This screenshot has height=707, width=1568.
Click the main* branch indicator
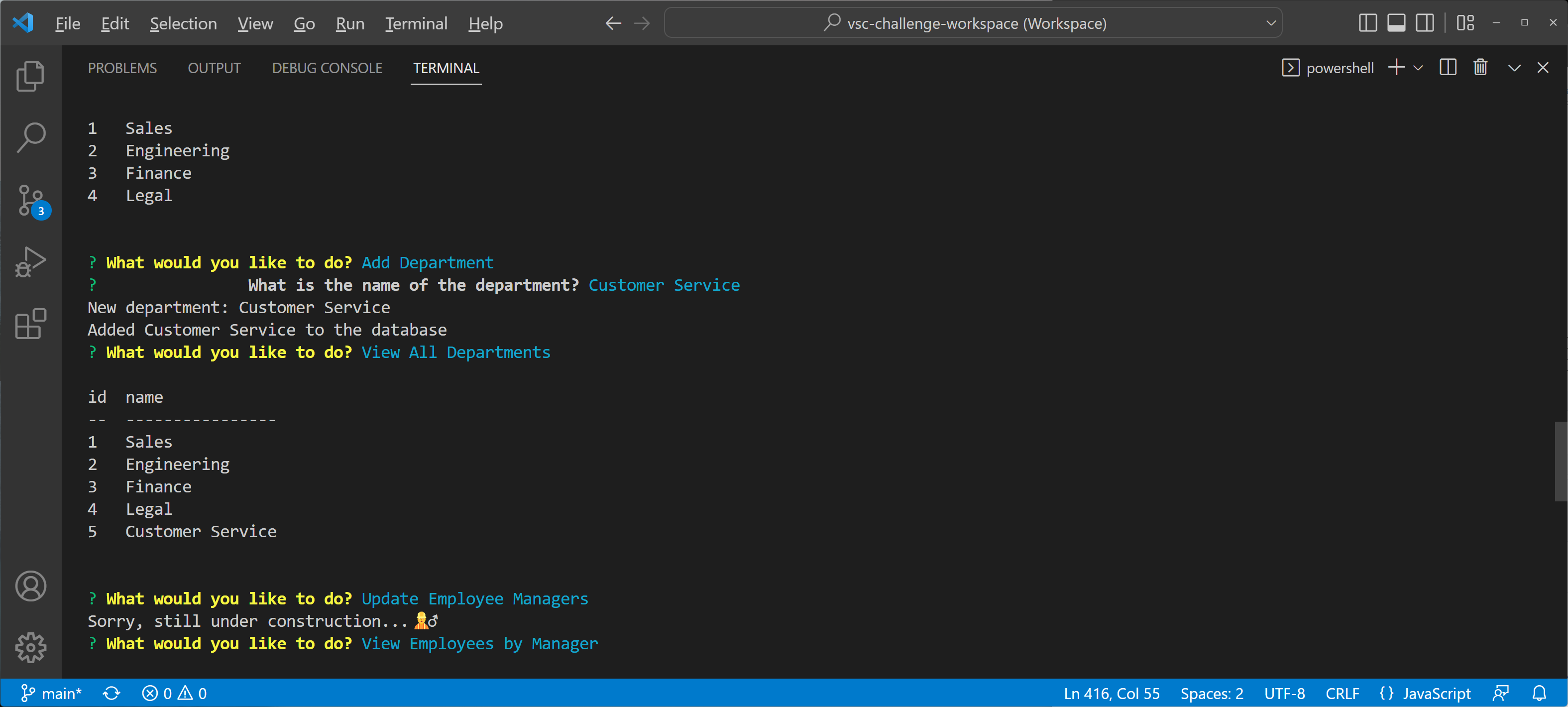[51, 694]
